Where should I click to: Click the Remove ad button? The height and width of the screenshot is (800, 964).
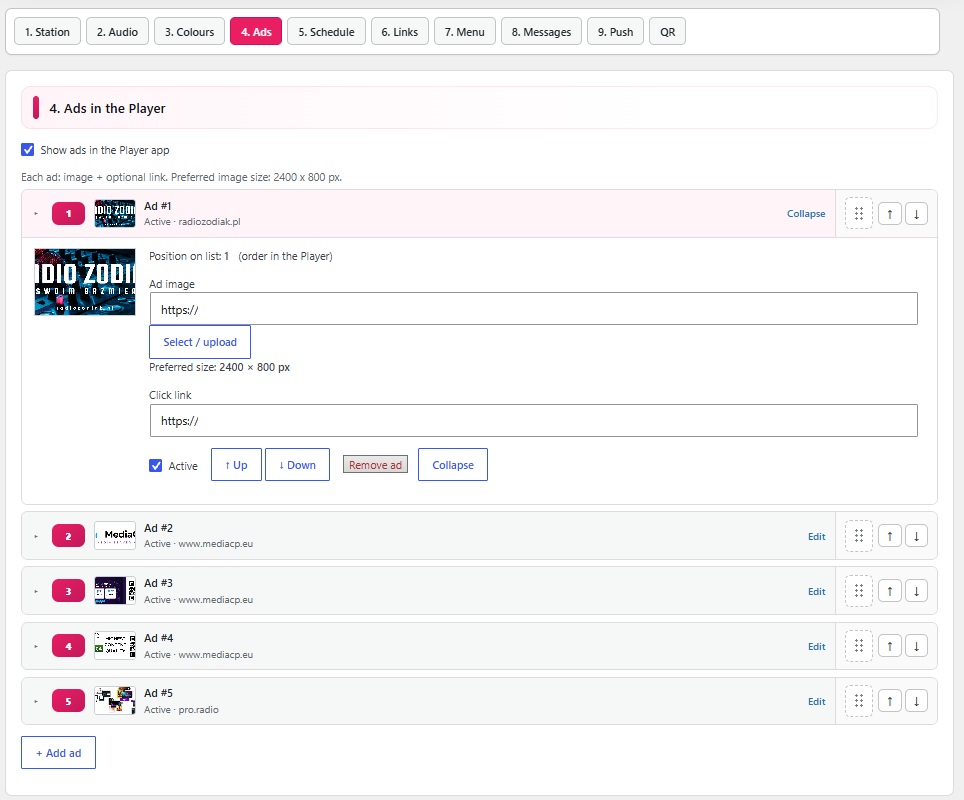click(x=375, y=465)
